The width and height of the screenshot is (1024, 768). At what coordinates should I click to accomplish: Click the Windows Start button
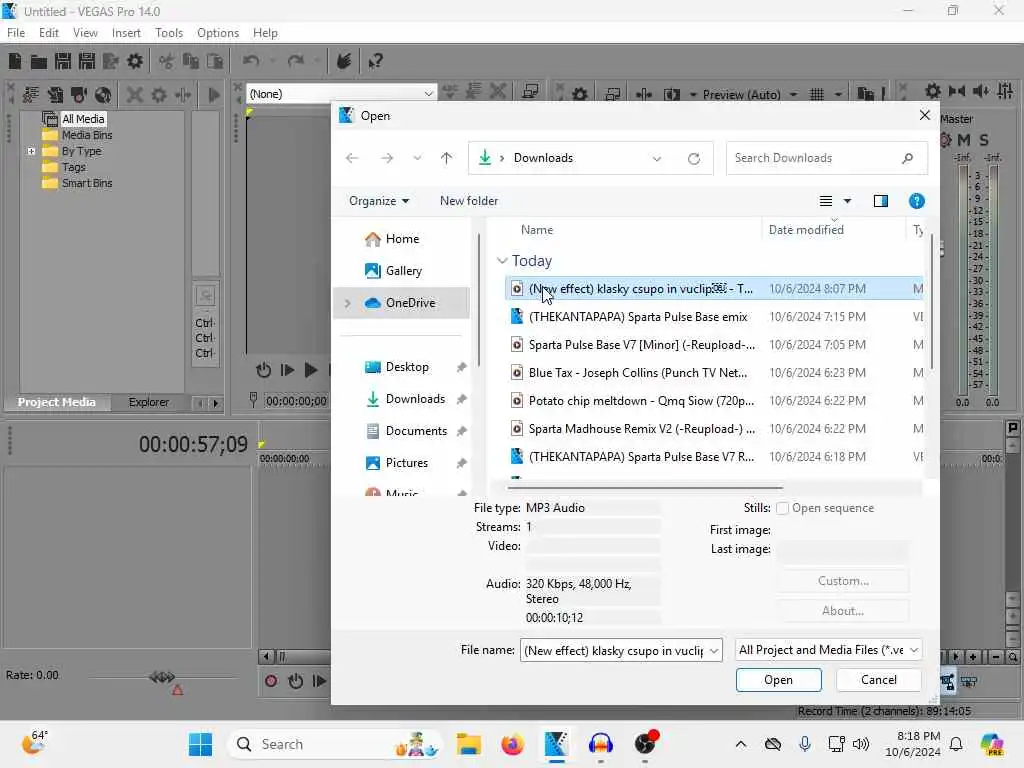click(200, 744)
